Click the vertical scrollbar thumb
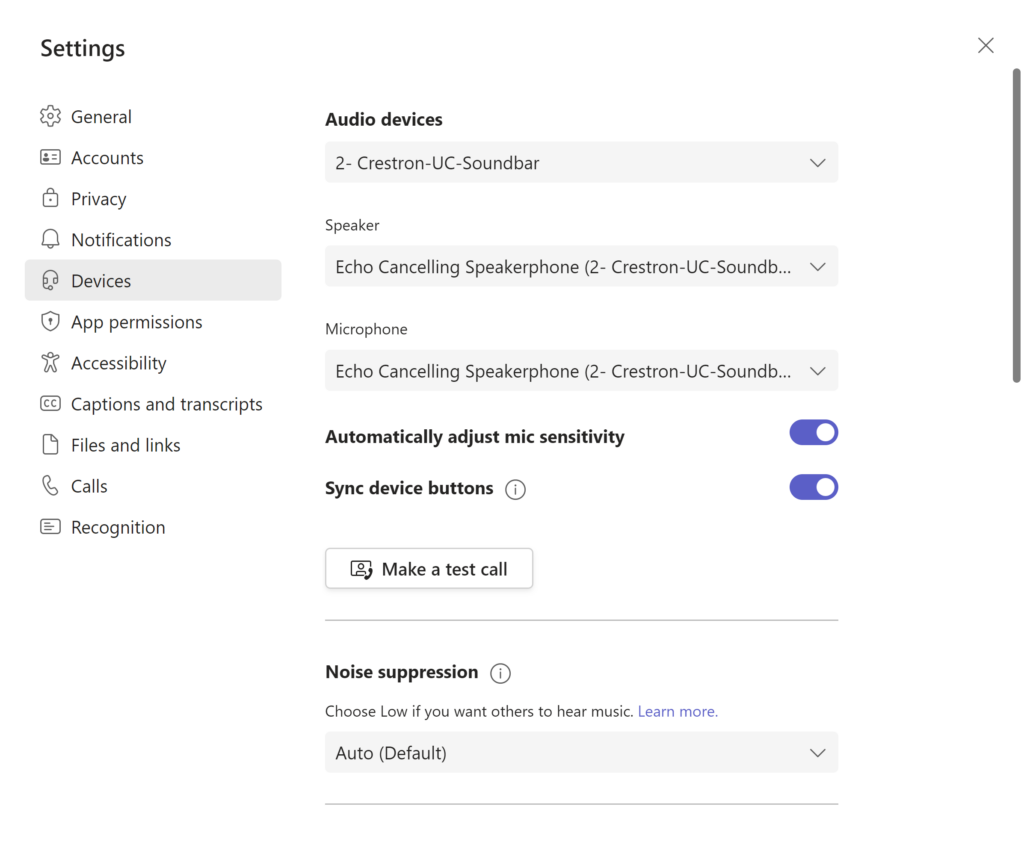 [x=1016, y=225]
